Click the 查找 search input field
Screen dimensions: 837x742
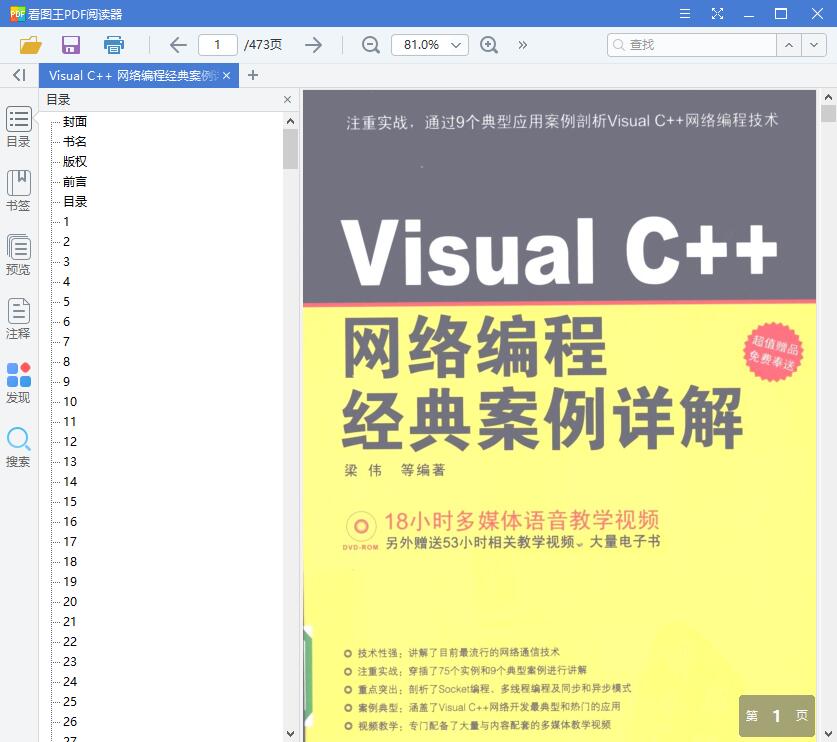tap(692, 45)
